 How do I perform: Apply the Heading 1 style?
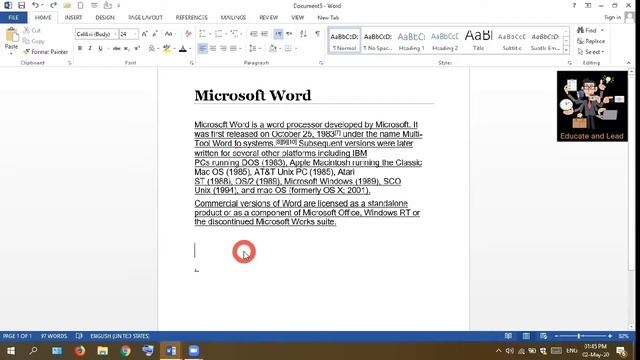(x=411, y=41)
